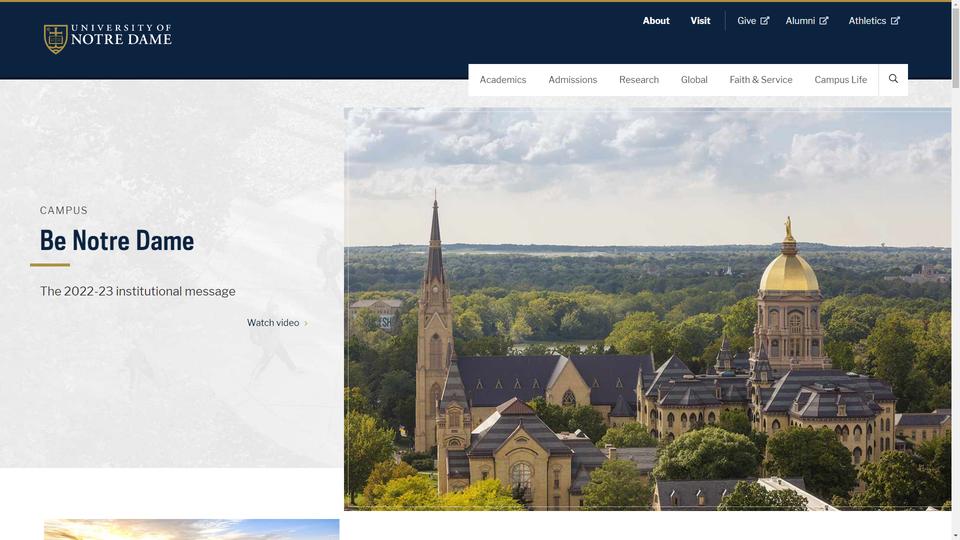Image resolution: width=960 pixels, height=540 pixels.
Task: Click the Notre Dame shield logo
Action: click(56, 39)
